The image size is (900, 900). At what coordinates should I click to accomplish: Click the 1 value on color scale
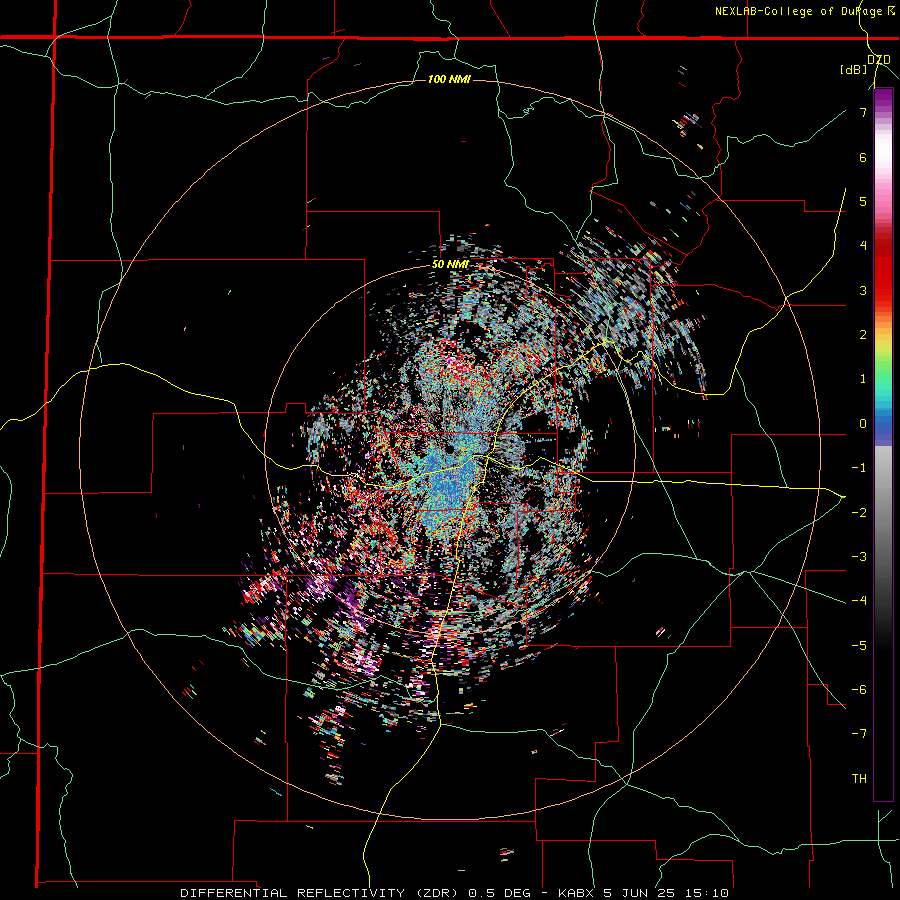[x=863, y=379]
